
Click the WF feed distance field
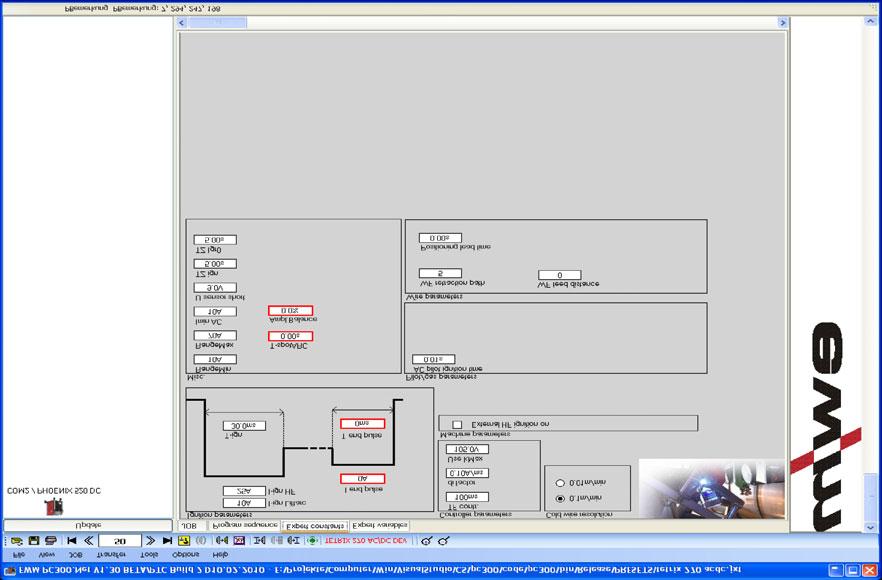coord(559,275)
